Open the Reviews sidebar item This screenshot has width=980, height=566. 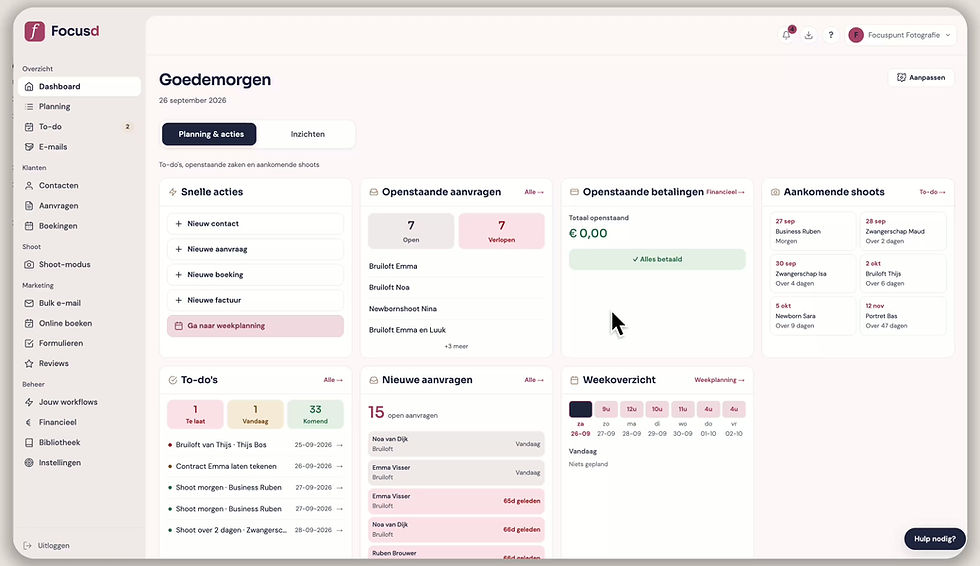point(79,363)
